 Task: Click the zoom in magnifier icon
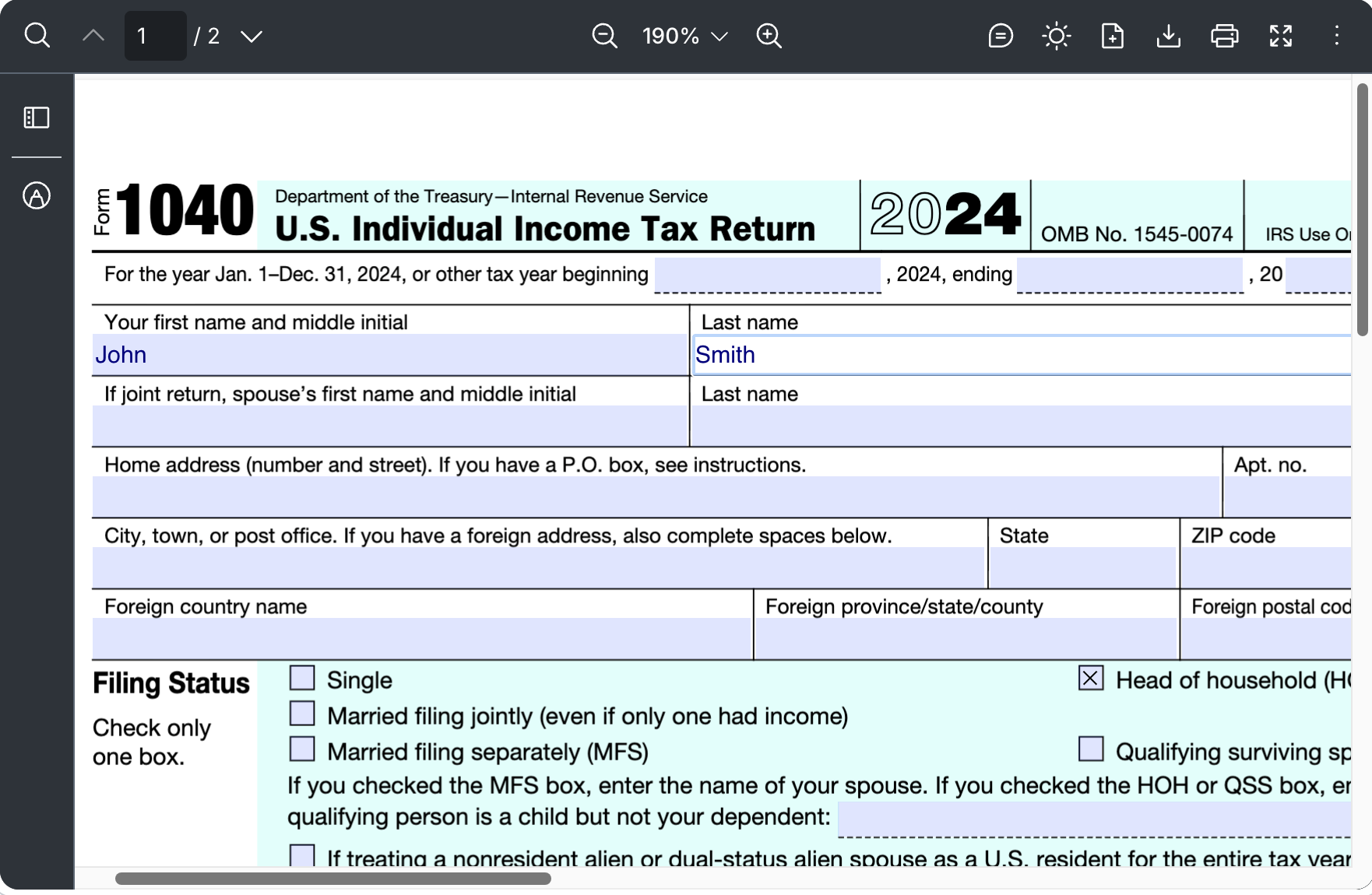click(769, 36)
